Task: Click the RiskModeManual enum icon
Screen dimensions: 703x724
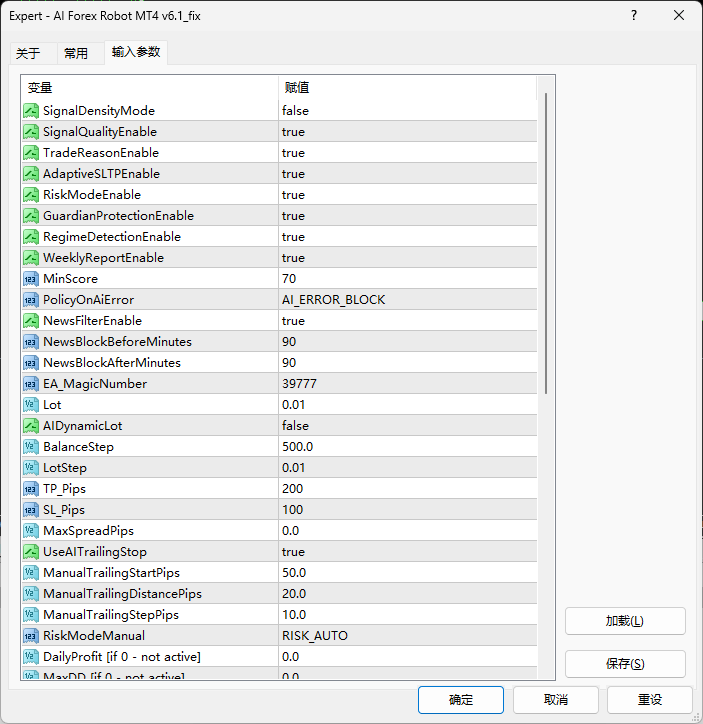Action: point(31,636)
